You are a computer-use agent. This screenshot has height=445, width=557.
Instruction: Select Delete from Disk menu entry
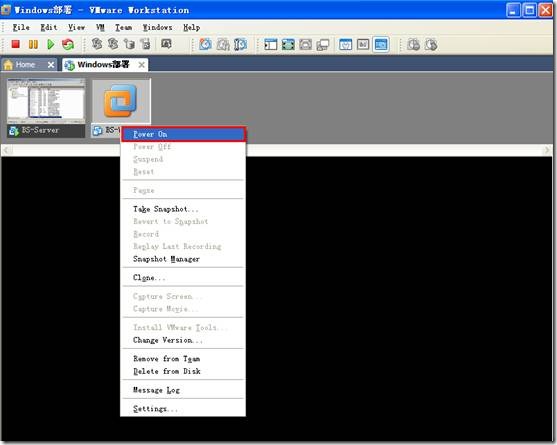183,371
